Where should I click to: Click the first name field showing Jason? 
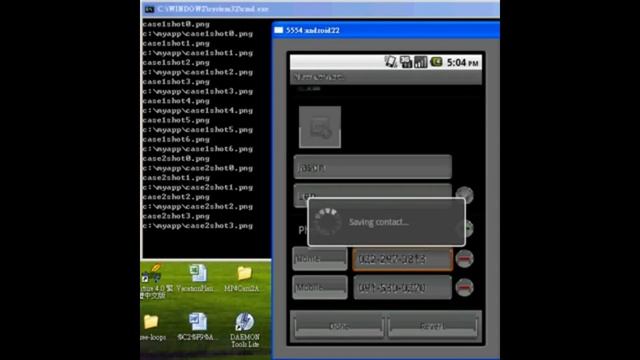click(373, 167)
